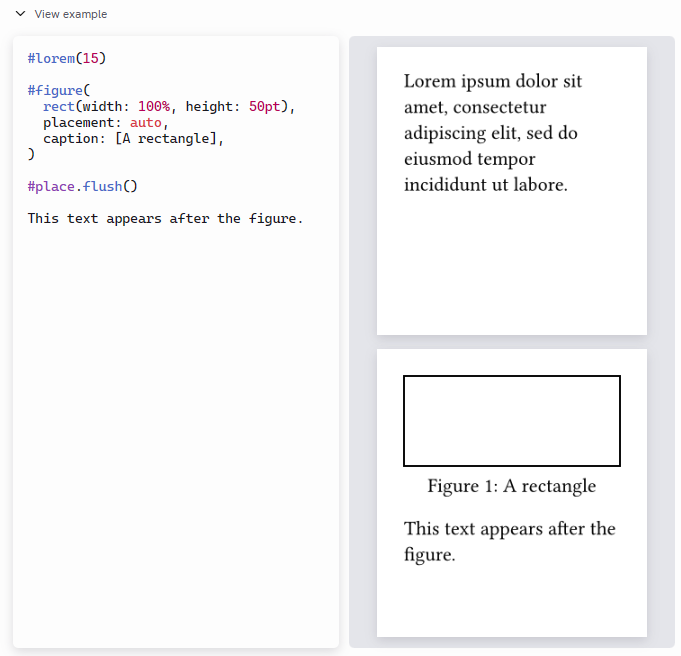
Task: Click the #figure function name in code
Action: coord(55,90)
